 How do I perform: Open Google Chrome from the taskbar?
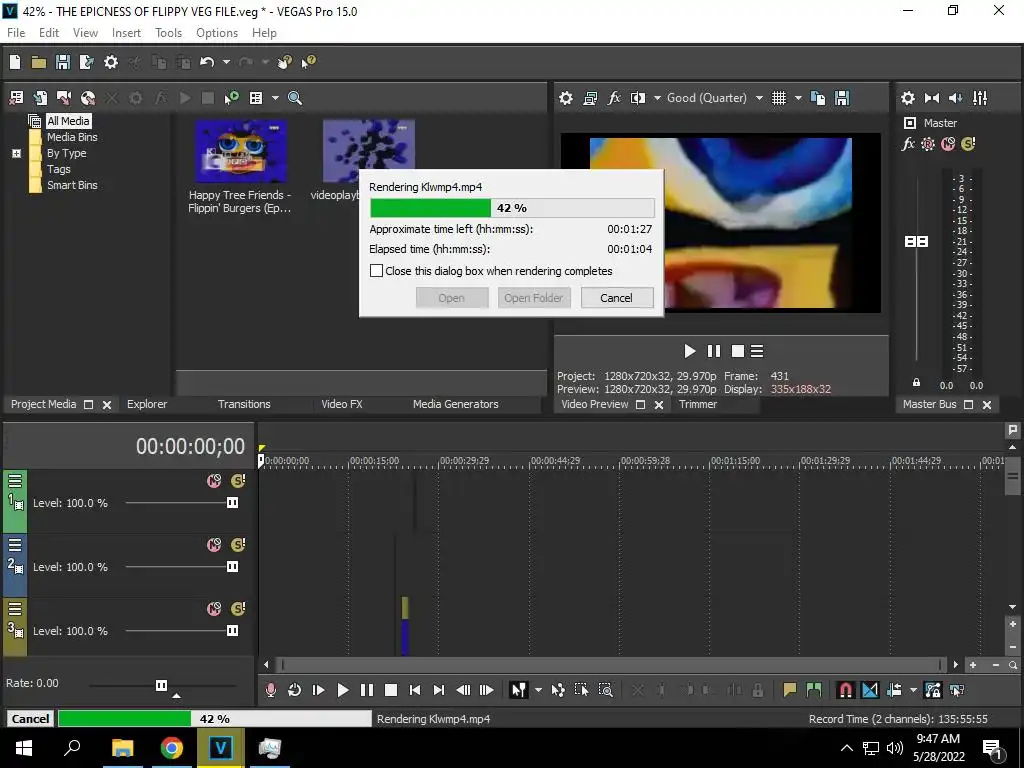pos(172,748)
